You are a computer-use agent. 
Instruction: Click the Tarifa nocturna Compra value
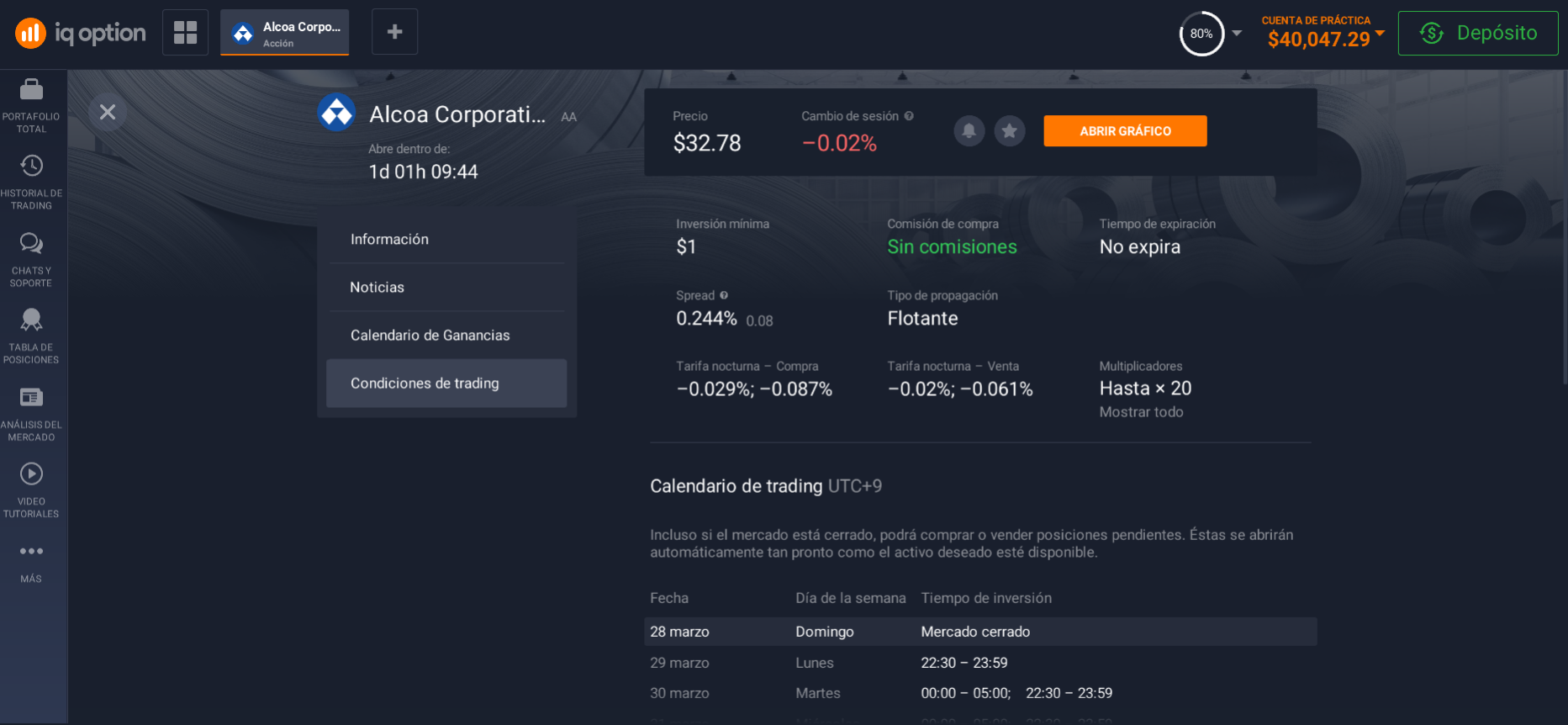[x=754, y=389]
